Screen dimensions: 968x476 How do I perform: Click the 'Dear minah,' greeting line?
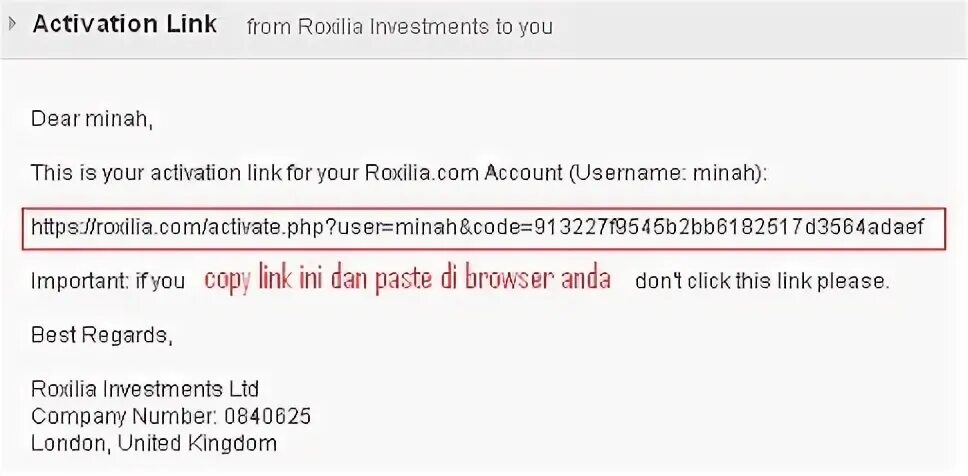click(91, 119)
